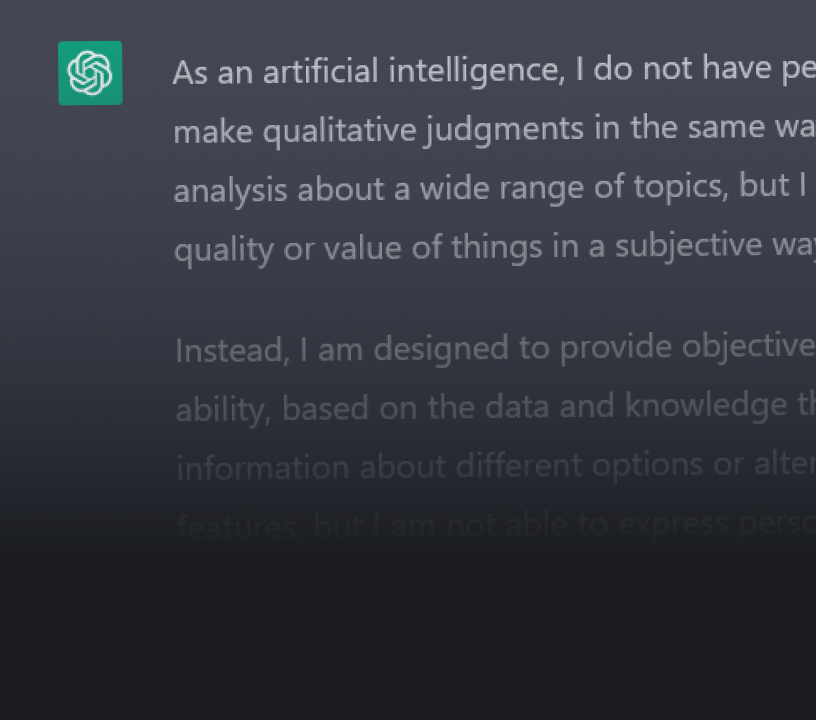
Task: Click the line starting "ability, based on the data"
Action: pos(495,407)
